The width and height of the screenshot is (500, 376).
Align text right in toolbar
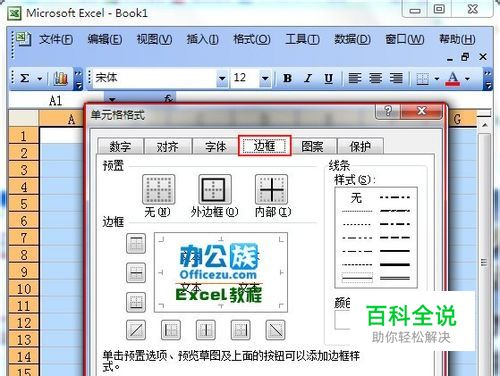396,78
